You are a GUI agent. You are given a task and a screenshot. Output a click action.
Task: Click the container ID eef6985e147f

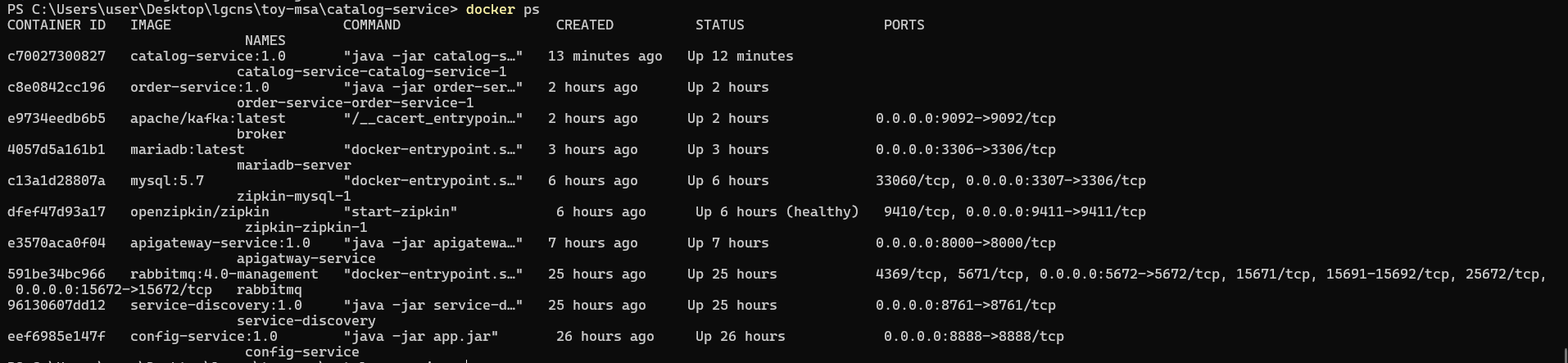[57, 337]
